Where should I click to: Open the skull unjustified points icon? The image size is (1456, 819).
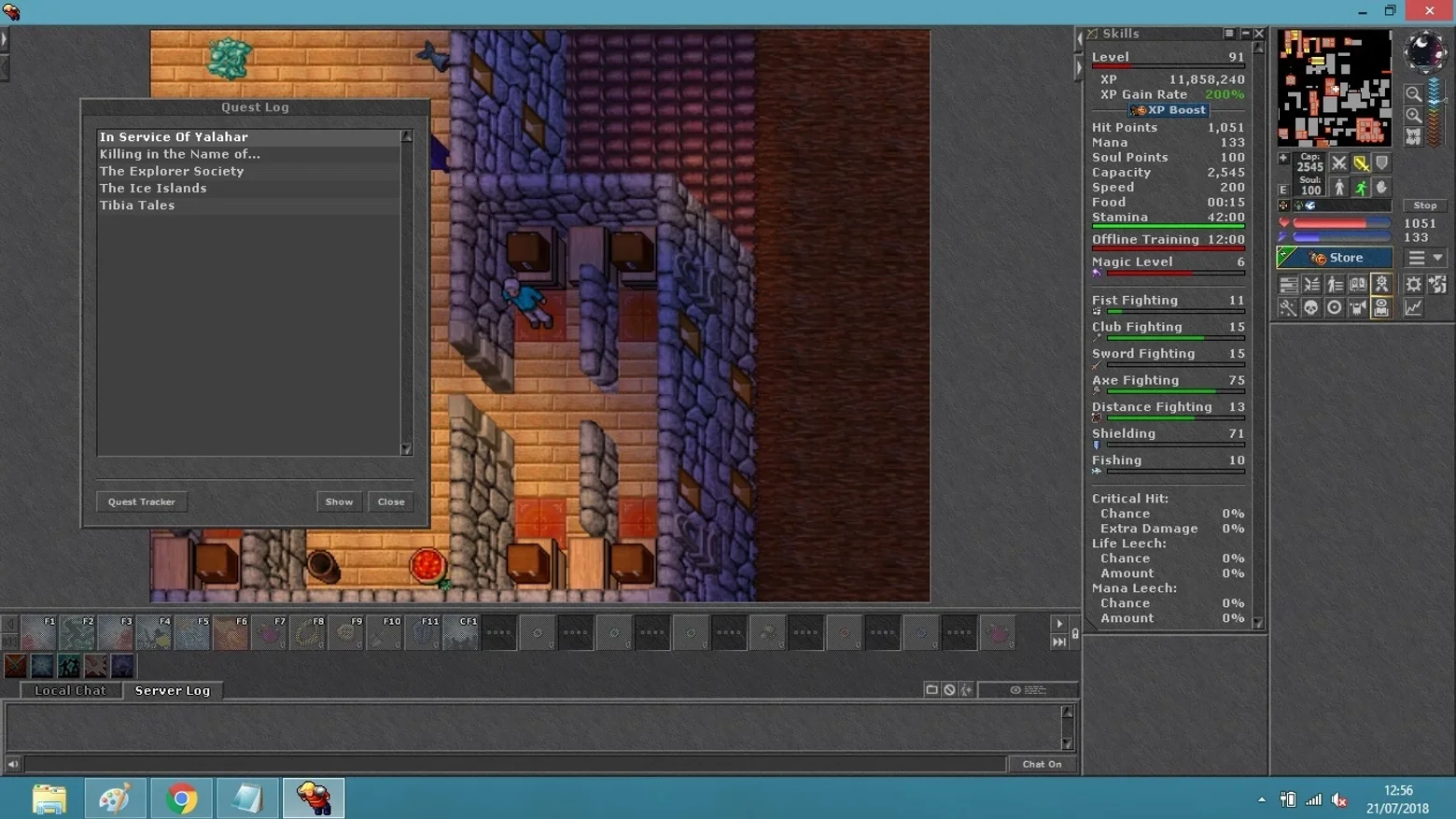click(x=1311, y=308)
